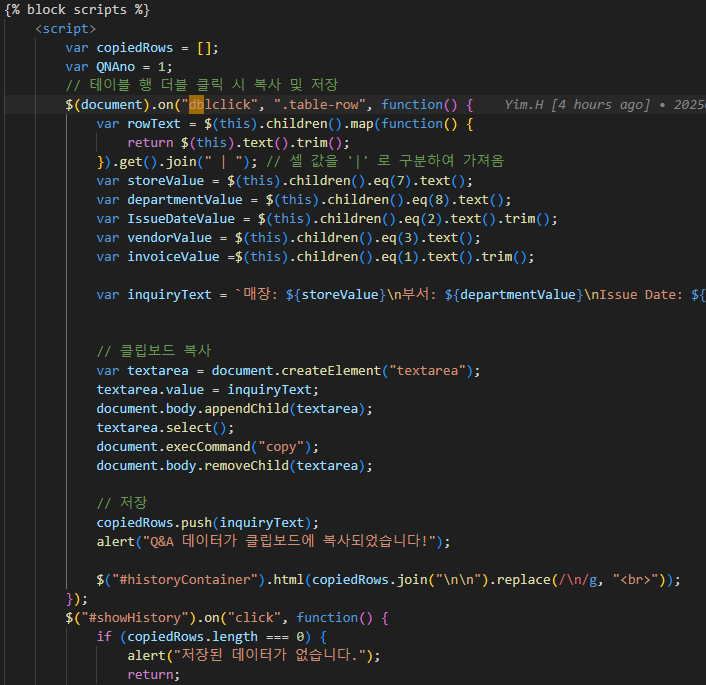Click the 'invoiceValue' variable name
This screenshot has height=685, width=706.
(x=173, y=257)
